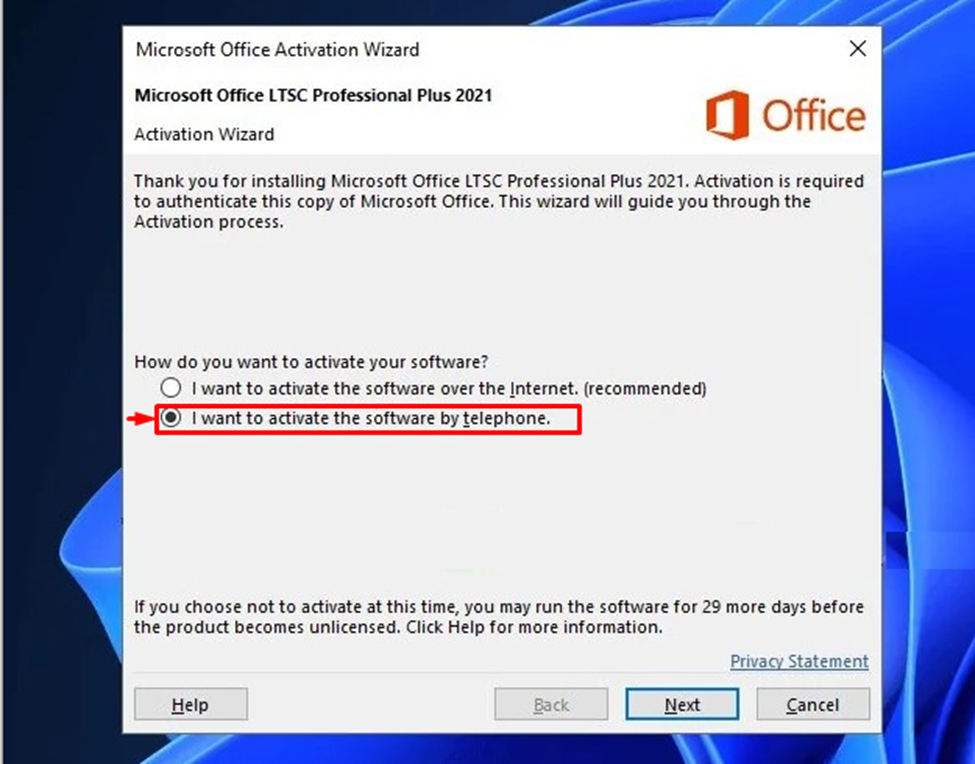
Task: Click the word 'Office' beside the logo
Action: pyautogui.click(x=814, y=116)
